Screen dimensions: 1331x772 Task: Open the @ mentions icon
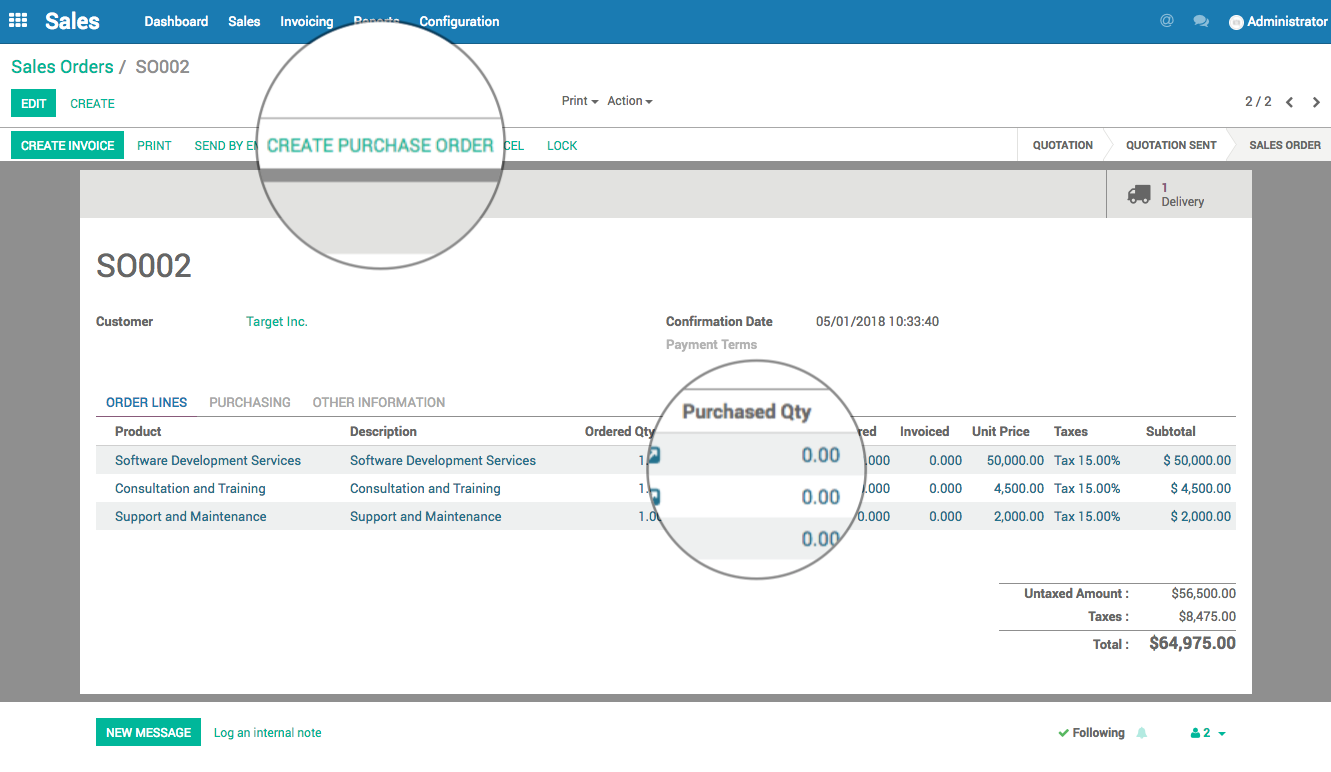pos(1167,21)
